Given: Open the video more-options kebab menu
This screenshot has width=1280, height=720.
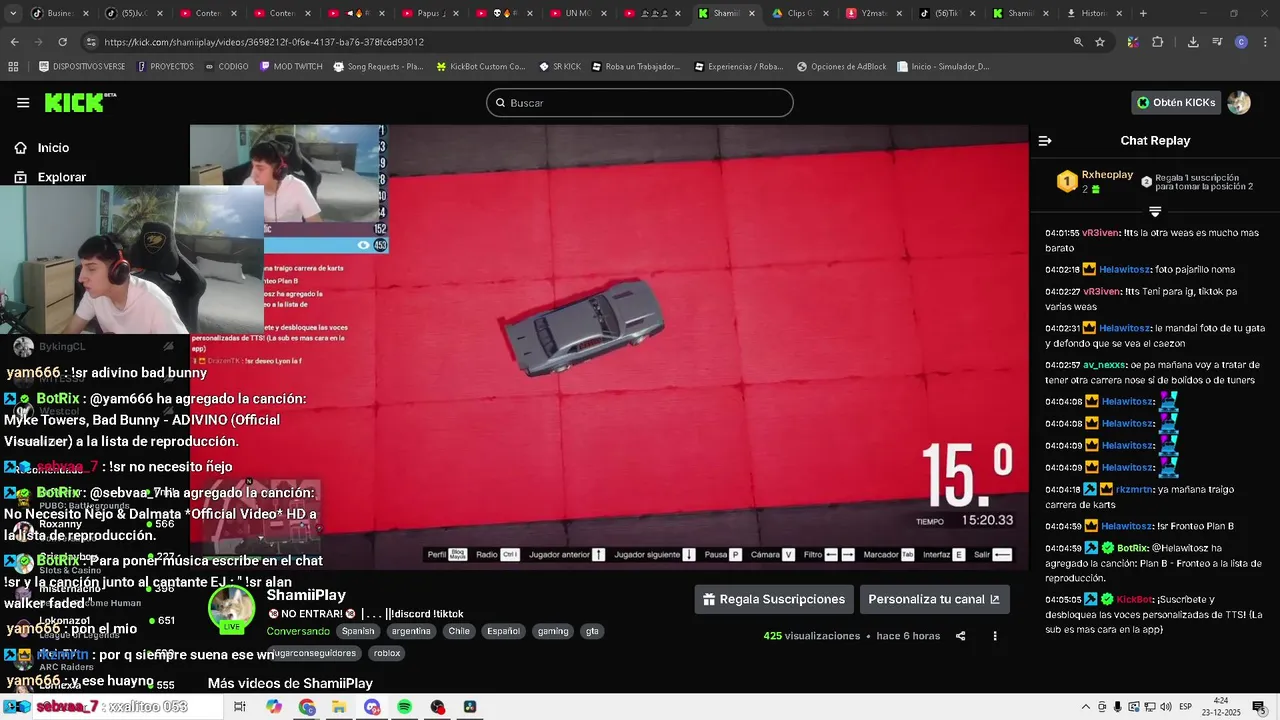Looking at the screenshot, I should [994, 636].
